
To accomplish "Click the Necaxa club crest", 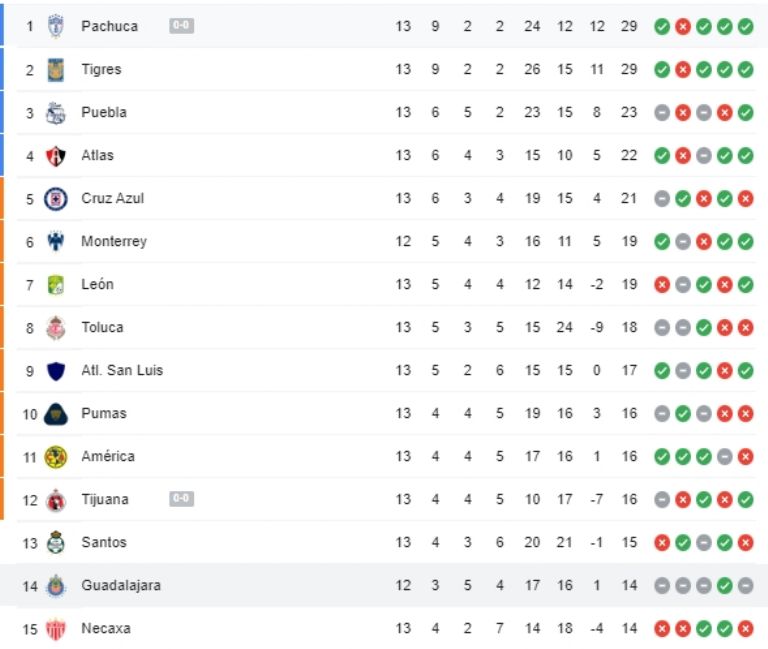I will pos(56,629).
